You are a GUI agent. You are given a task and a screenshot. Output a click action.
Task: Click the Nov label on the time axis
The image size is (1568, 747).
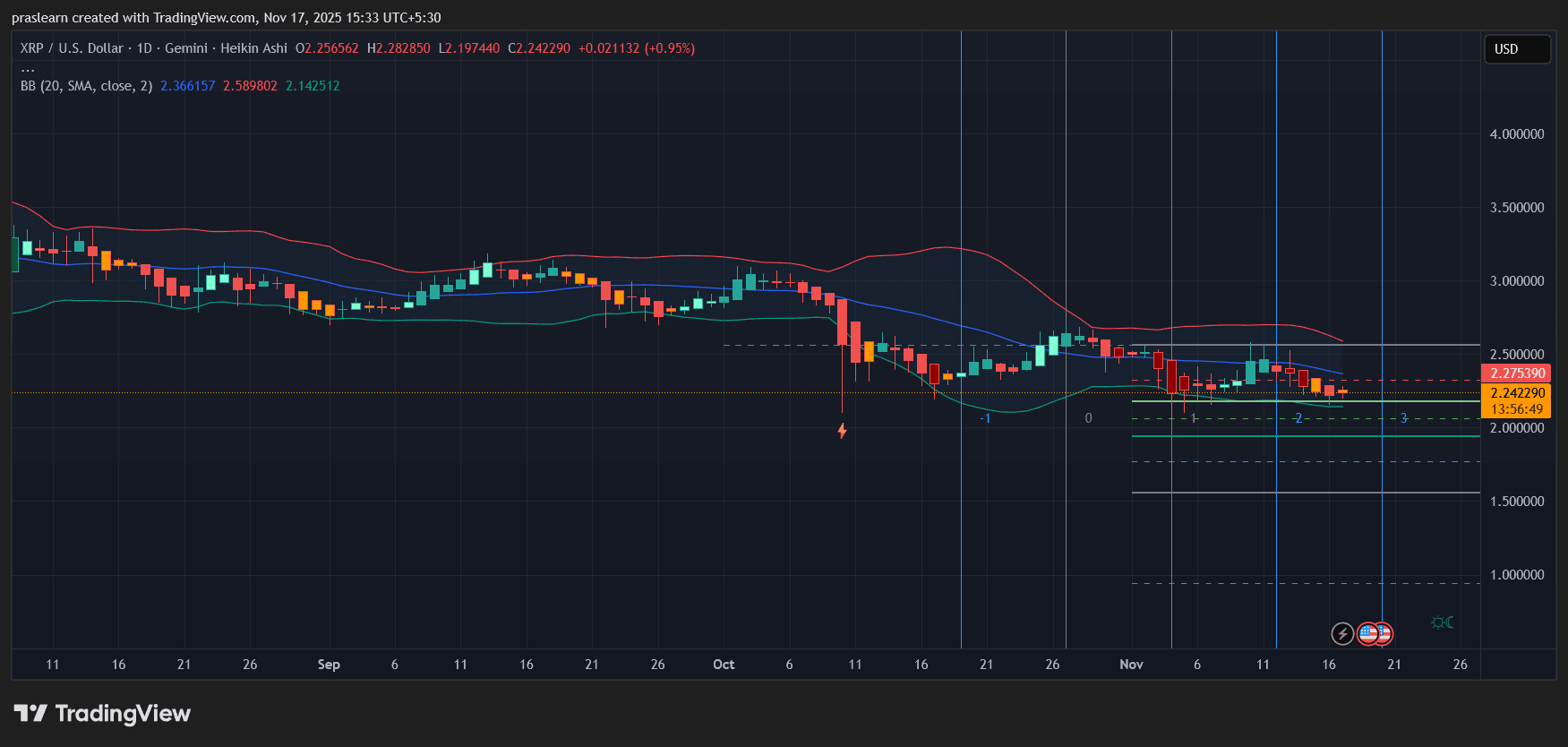pyautogui.click(x=1131, y=665)
